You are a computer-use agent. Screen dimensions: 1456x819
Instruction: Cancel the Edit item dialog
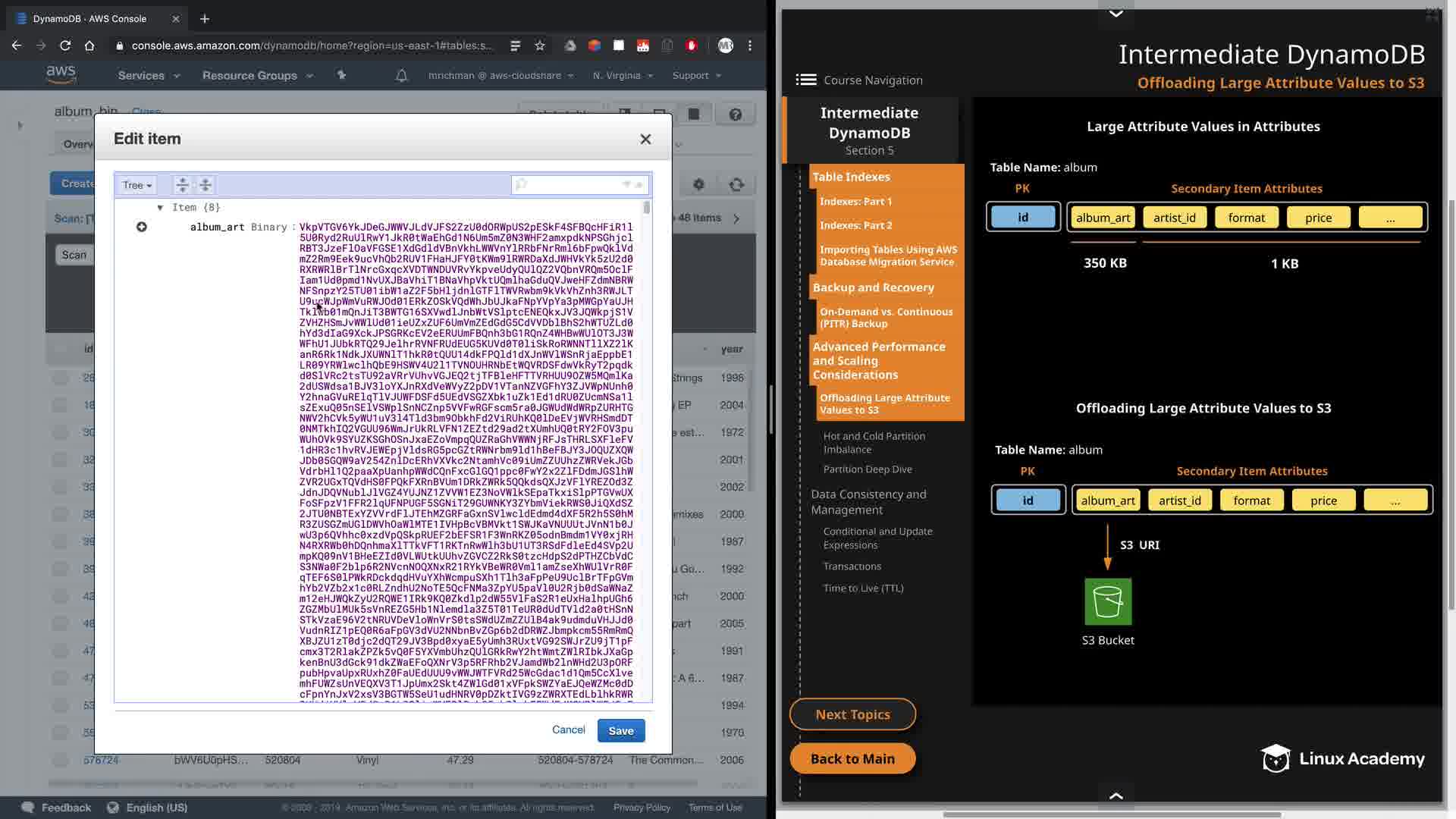click(x=568, y=730)
